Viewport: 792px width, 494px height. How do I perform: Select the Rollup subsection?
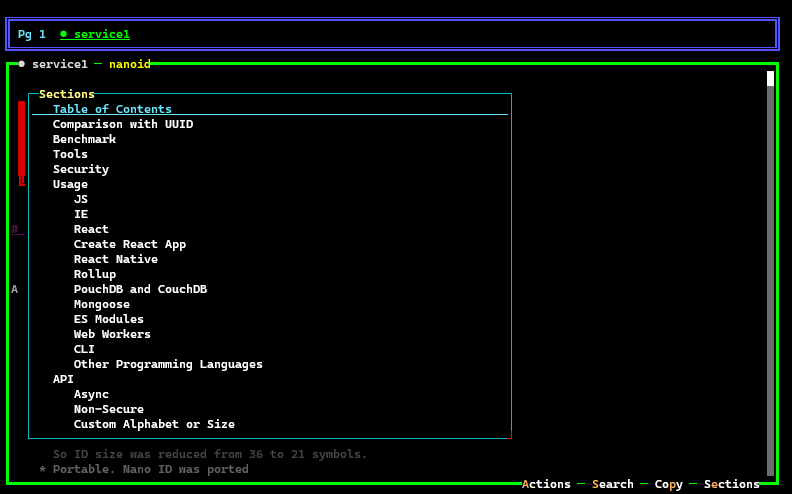pos(95,274)
